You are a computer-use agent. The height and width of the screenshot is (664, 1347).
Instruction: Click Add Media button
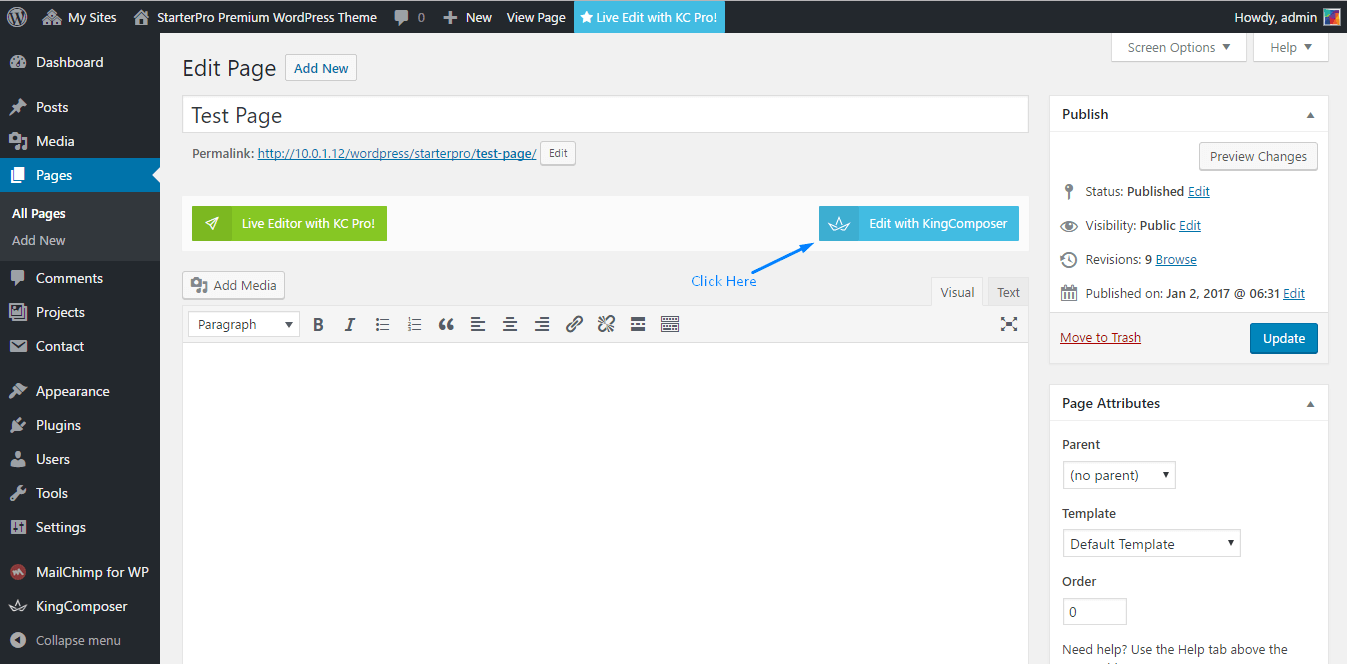pos(234,285)
